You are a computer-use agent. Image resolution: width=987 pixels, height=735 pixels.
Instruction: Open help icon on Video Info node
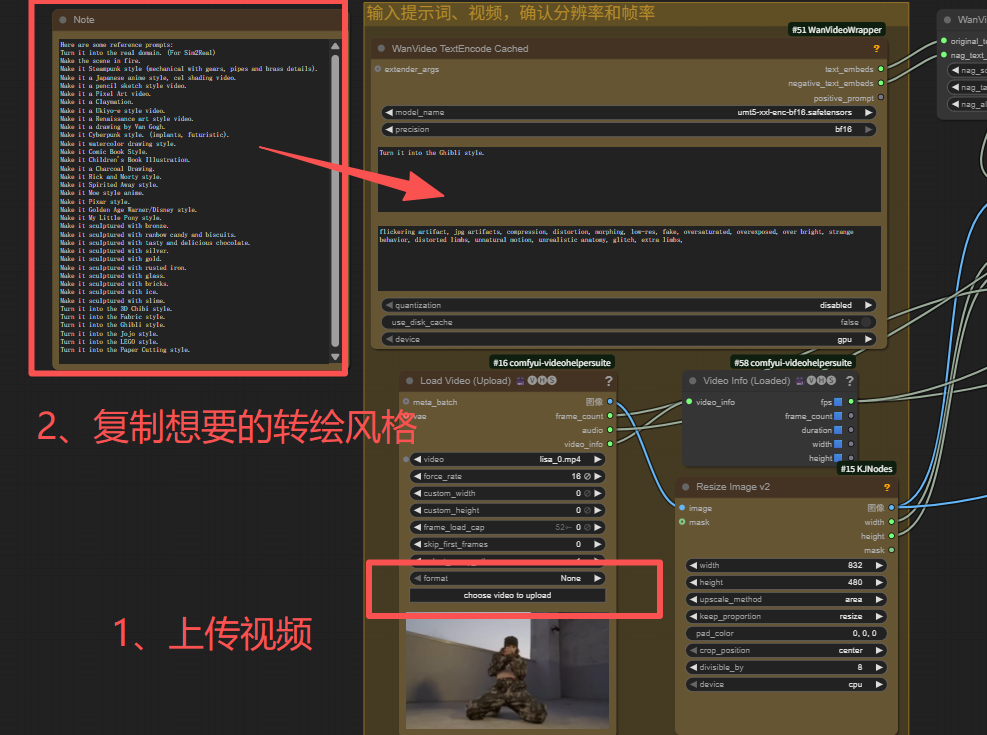click(849, 381)
